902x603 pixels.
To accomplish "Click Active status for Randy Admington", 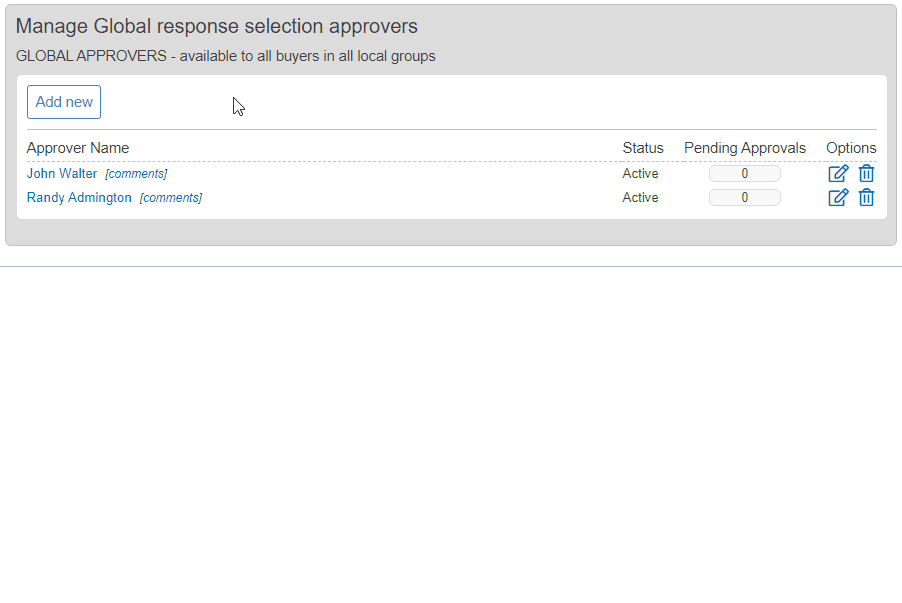I will (640, 197).
